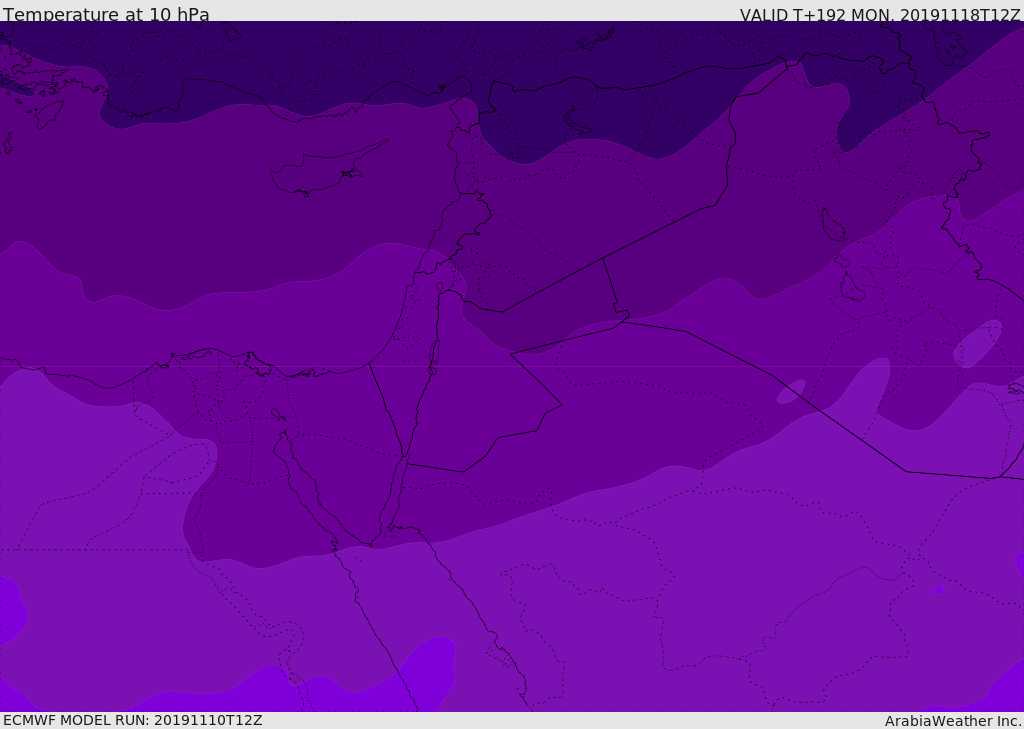Click the 'VALID T+192 MON. 20191118T12Z' label
The width and height of the screenshot is (1024, 729).
click(880, 14)
